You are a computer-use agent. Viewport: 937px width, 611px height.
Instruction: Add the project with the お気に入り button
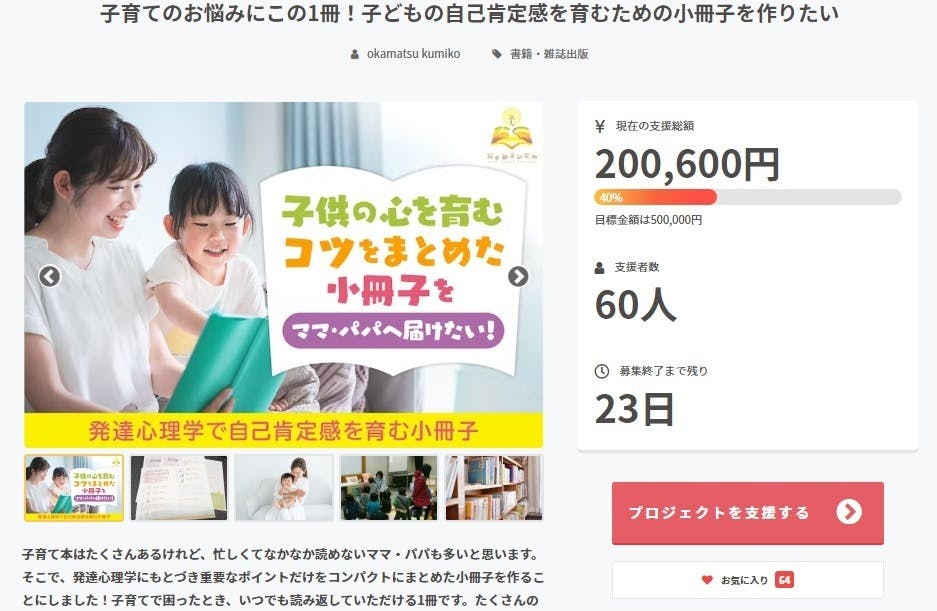[x=748, y=579]
